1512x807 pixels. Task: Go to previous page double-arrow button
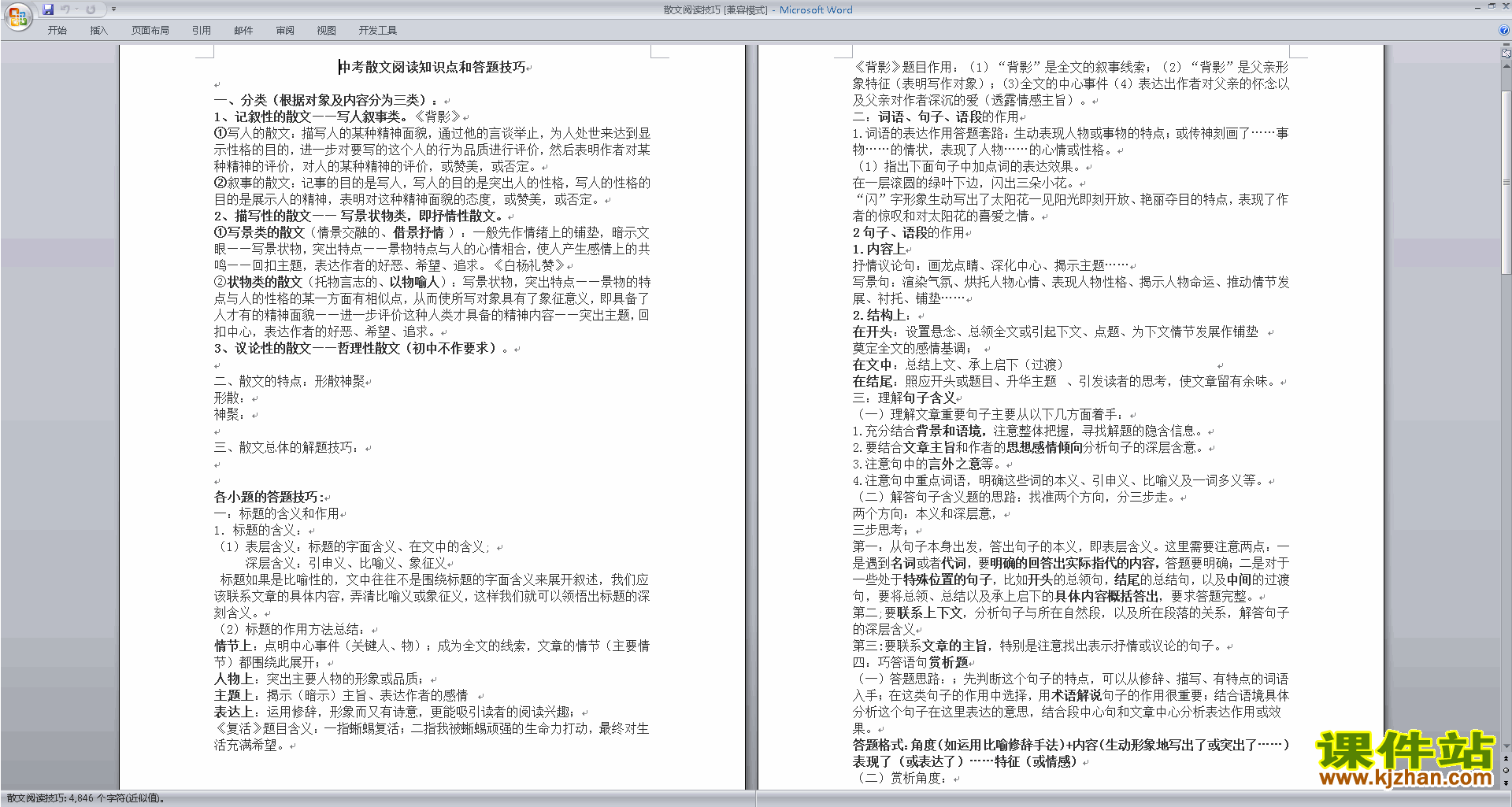(x=1506, y=758)
